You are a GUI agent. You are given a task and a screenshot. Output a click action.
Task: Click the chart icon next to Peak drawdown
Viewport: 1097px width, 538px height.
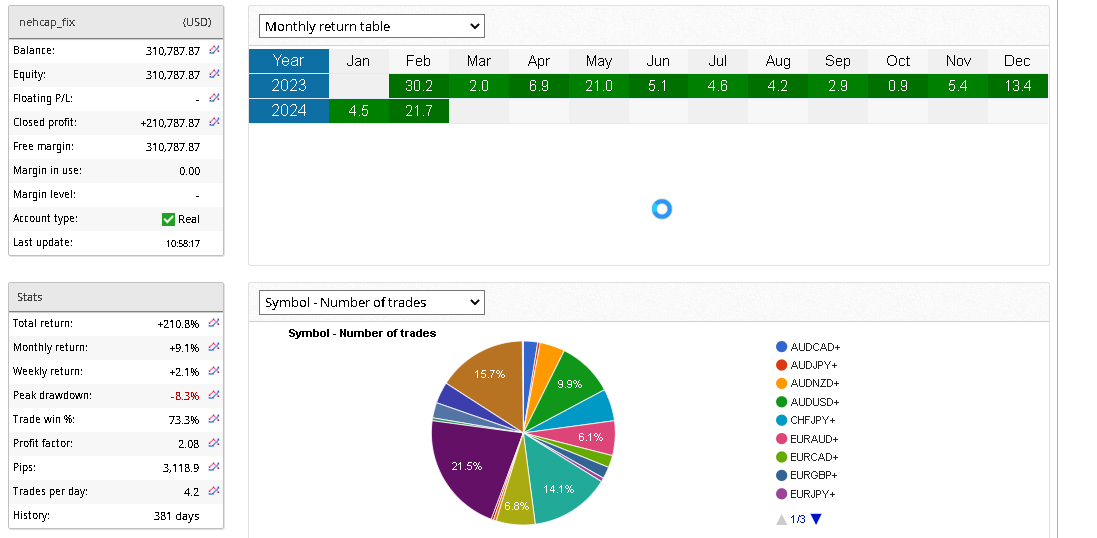pyautogui.click(x=214, y=395)
